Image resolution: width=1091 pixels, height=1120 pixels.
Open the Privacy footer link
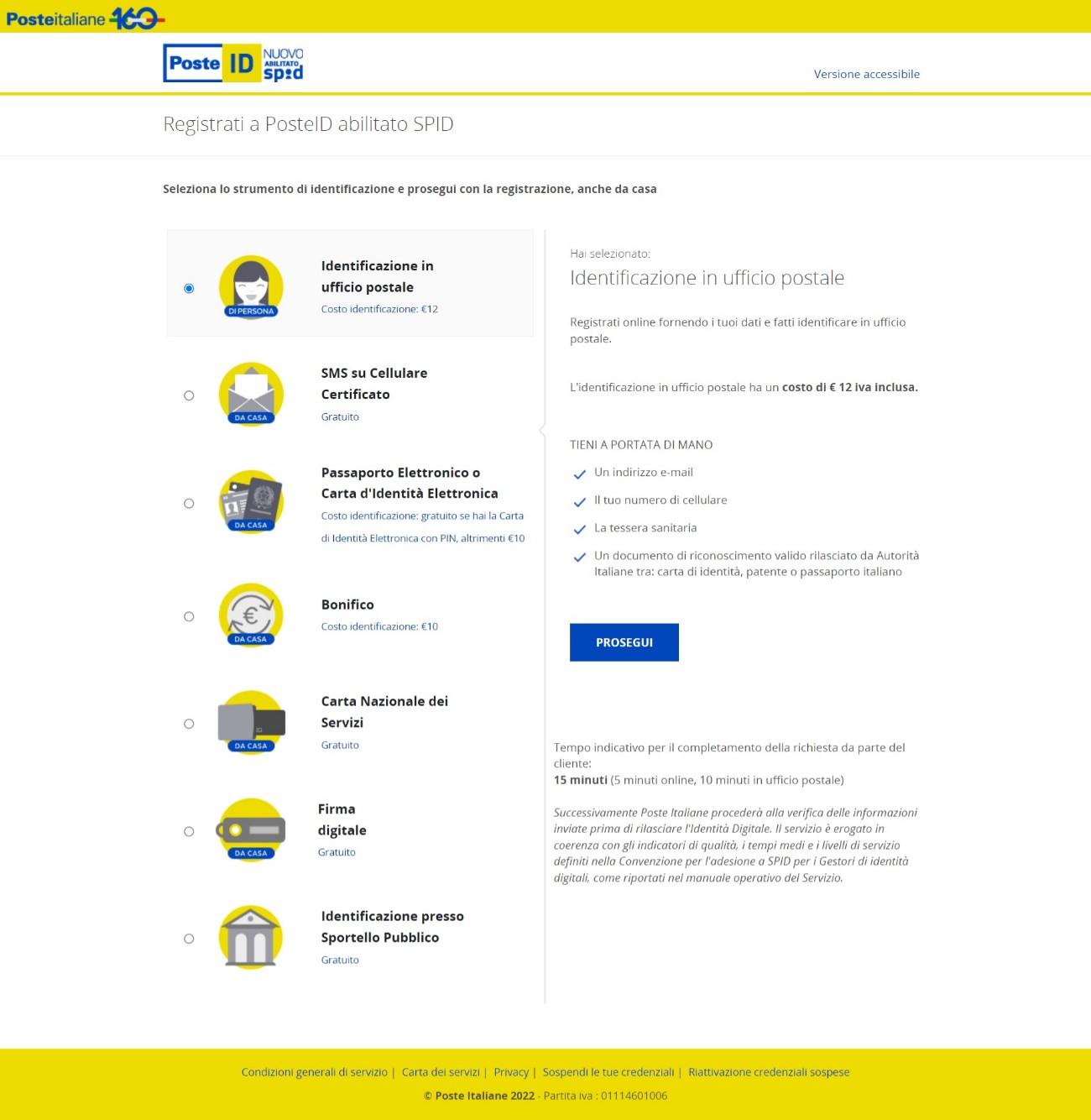[x=511, y=1072]
